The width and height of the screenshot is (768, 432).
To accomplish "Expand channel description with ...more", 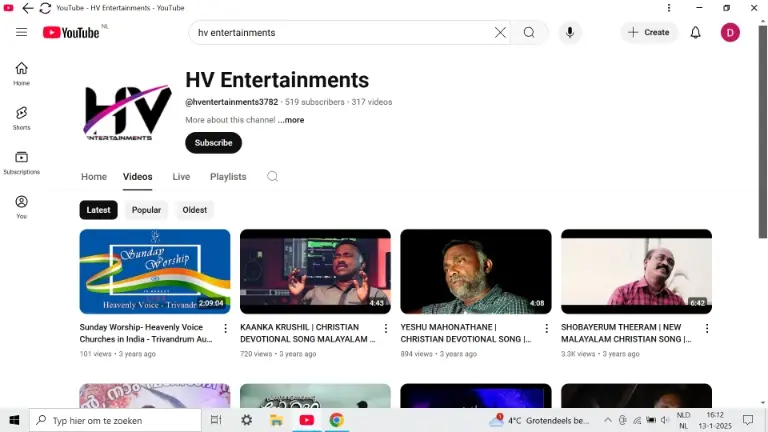I will point(291,120).
